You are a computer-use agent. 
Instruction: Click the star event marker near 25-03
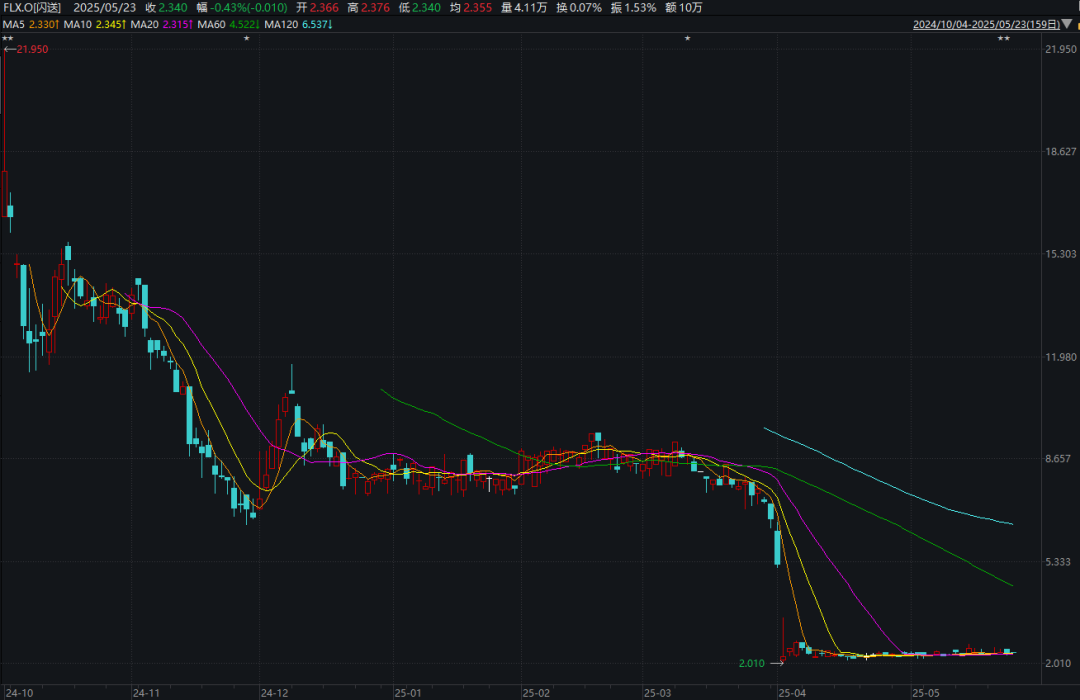(x=687, y=39)
